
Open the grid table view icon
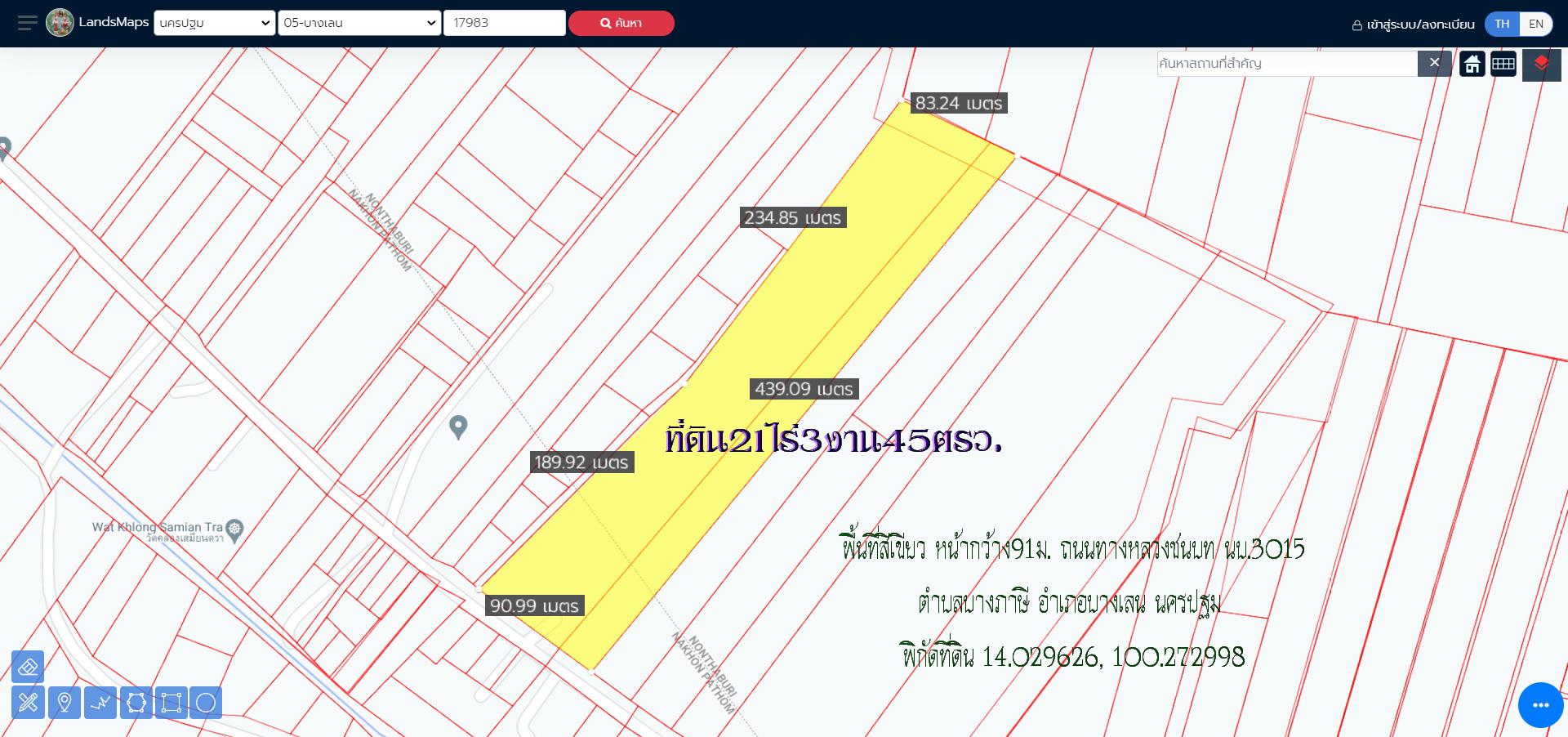tap(1503, 64)
